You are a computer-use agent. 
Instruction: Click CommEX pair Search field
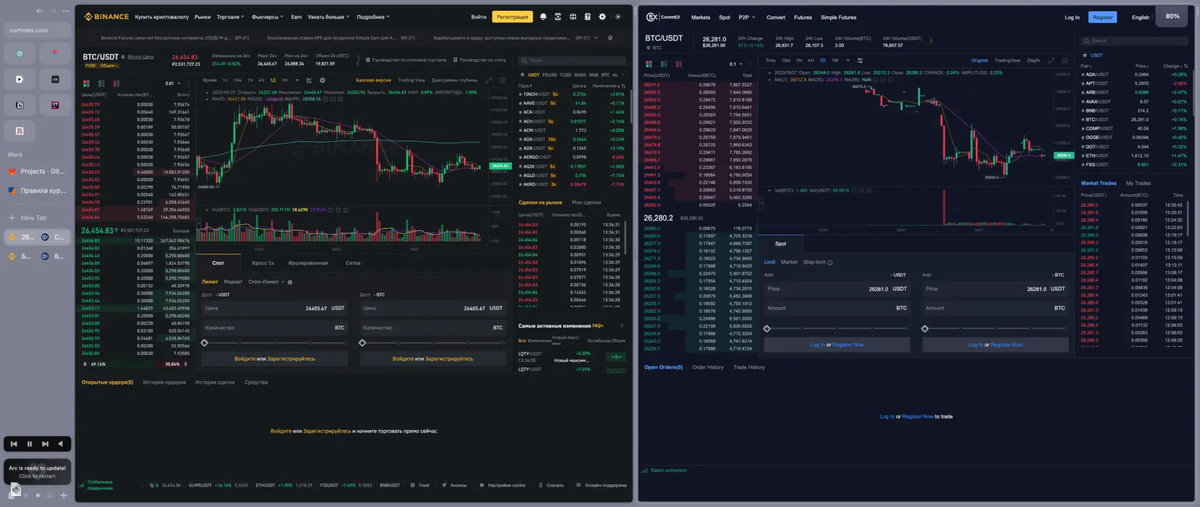click(1134, 41)
